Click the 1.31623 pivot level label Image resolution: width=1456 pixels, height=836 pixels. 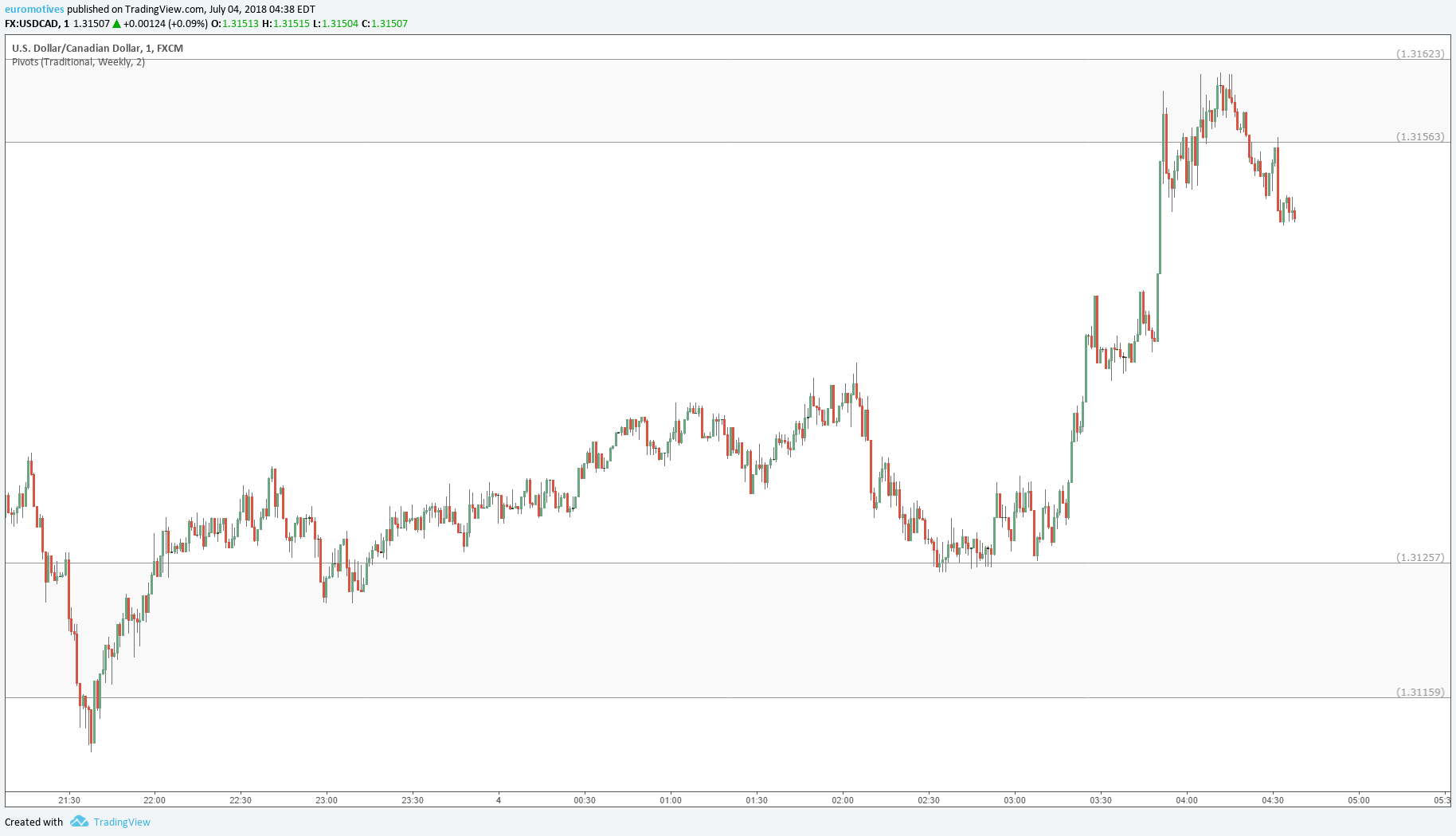(x=1420, y=54)
